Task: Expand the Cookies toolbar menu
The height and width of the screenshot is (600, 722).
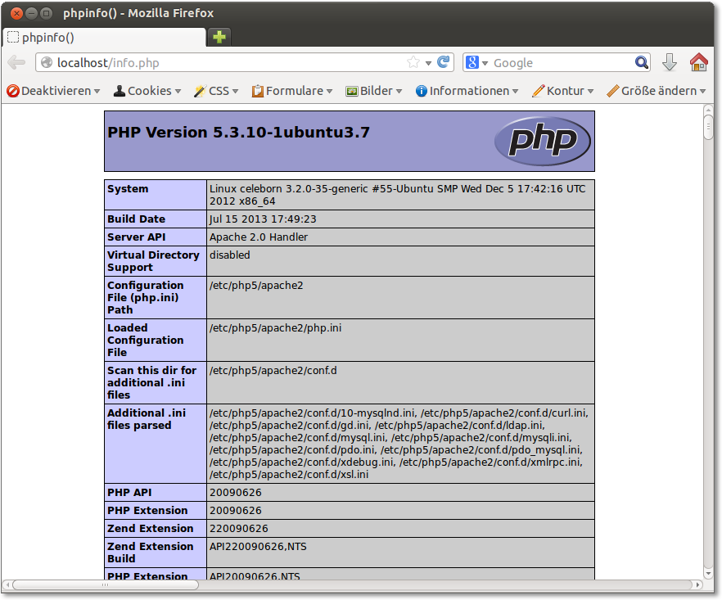Action: coord(147,91)
